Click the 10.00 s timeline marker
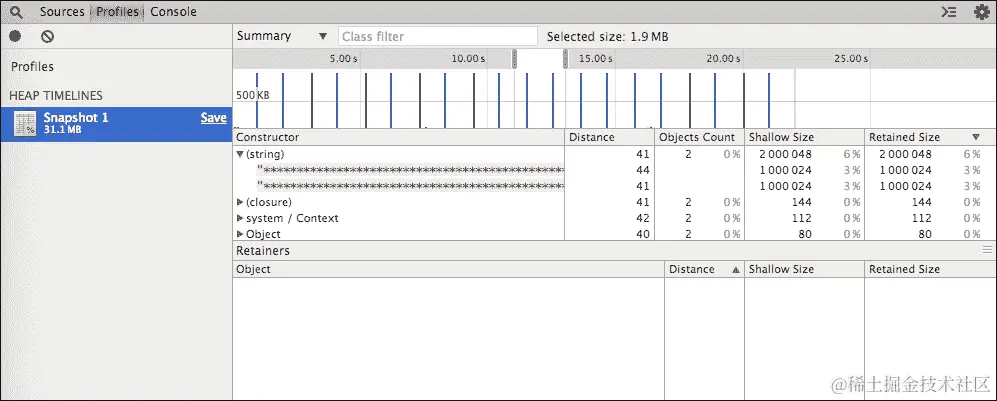Image resolution: width=997 pixels, height=401 pixels. coord(468,58)
